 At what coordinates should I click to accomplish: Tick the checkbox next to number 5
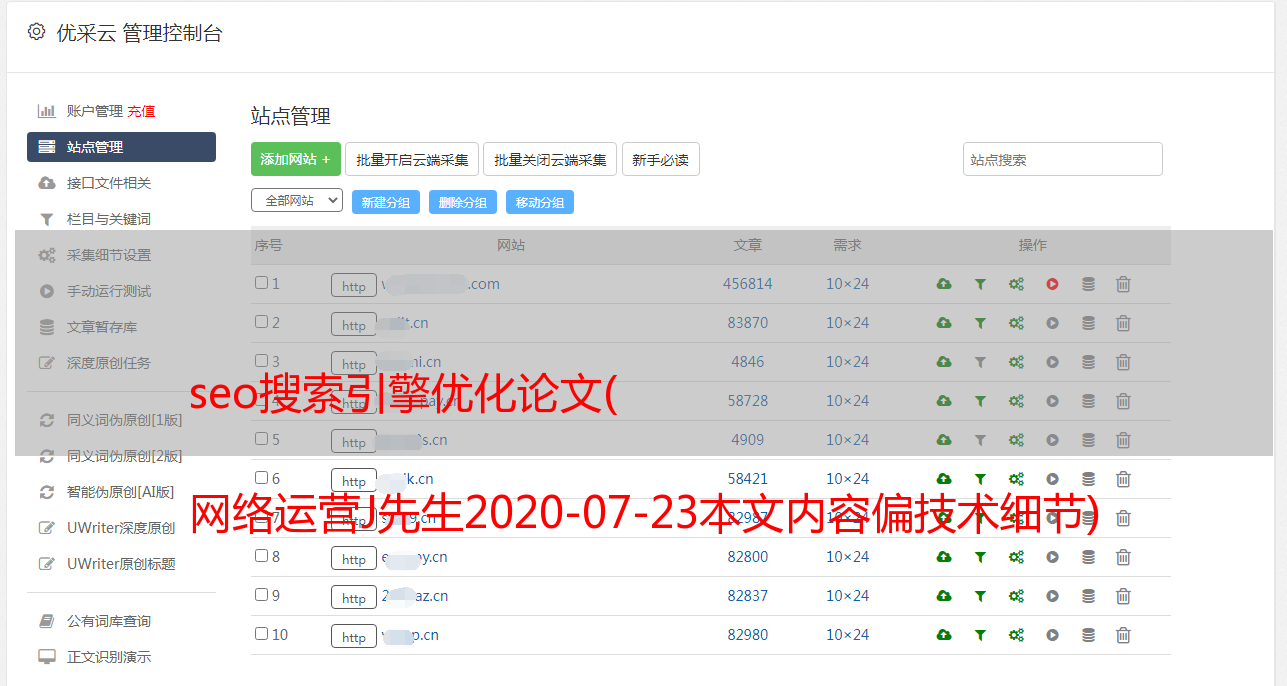tap(261, 439)
